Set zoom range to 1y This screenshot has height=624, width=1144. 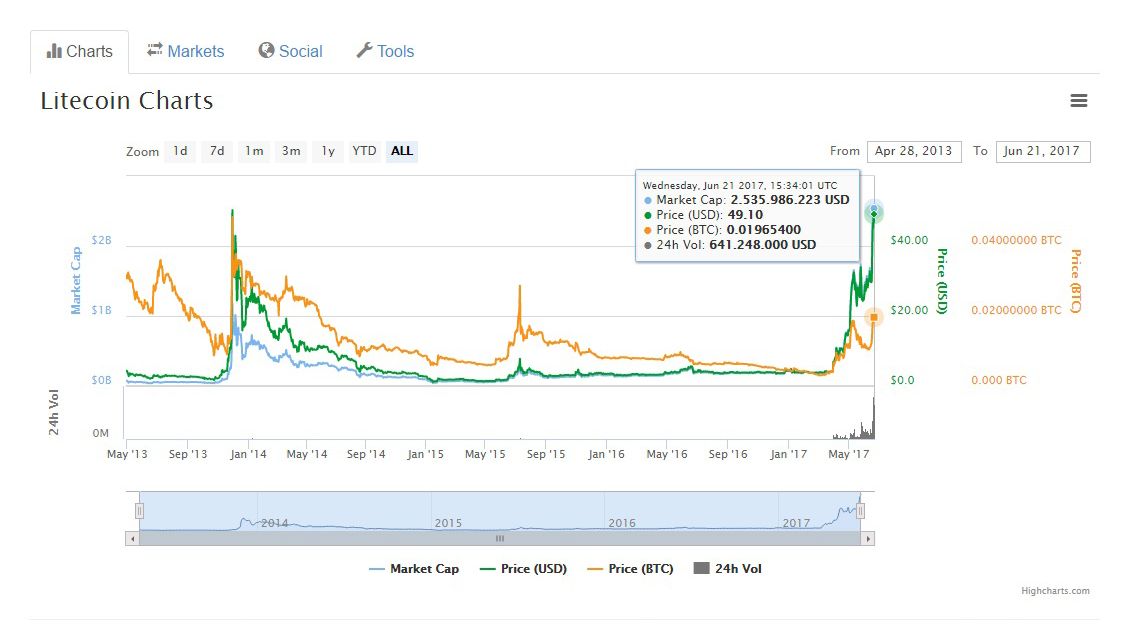point(328,151)
